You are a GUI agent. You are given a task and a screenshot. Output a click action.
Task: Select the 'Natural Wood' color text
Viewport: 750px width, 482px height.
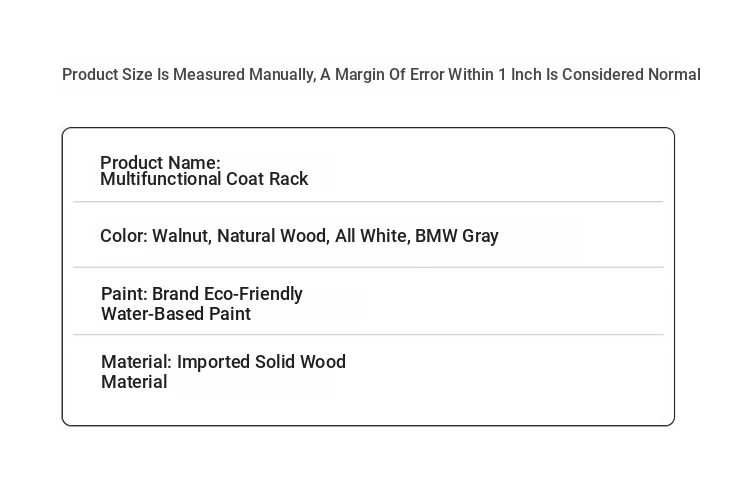pos(273,236)
